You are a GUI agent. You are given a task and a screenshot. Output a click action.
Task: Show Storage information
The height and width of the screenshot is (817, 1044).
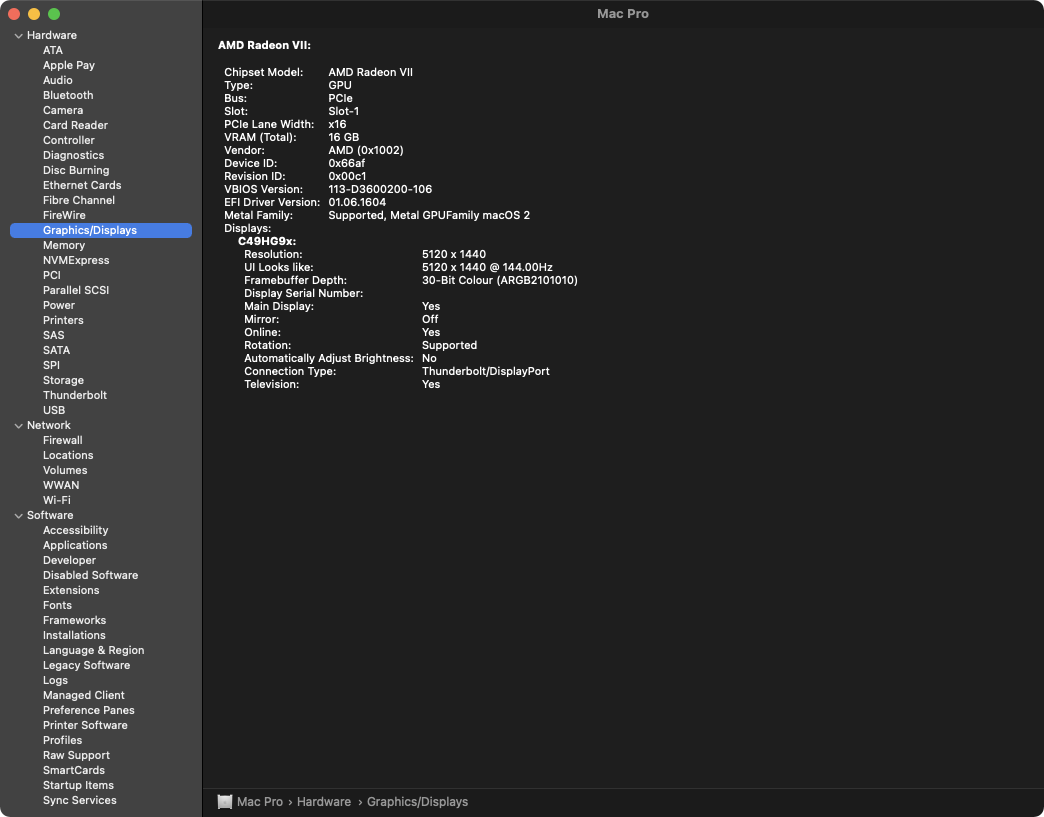[63, 380]
